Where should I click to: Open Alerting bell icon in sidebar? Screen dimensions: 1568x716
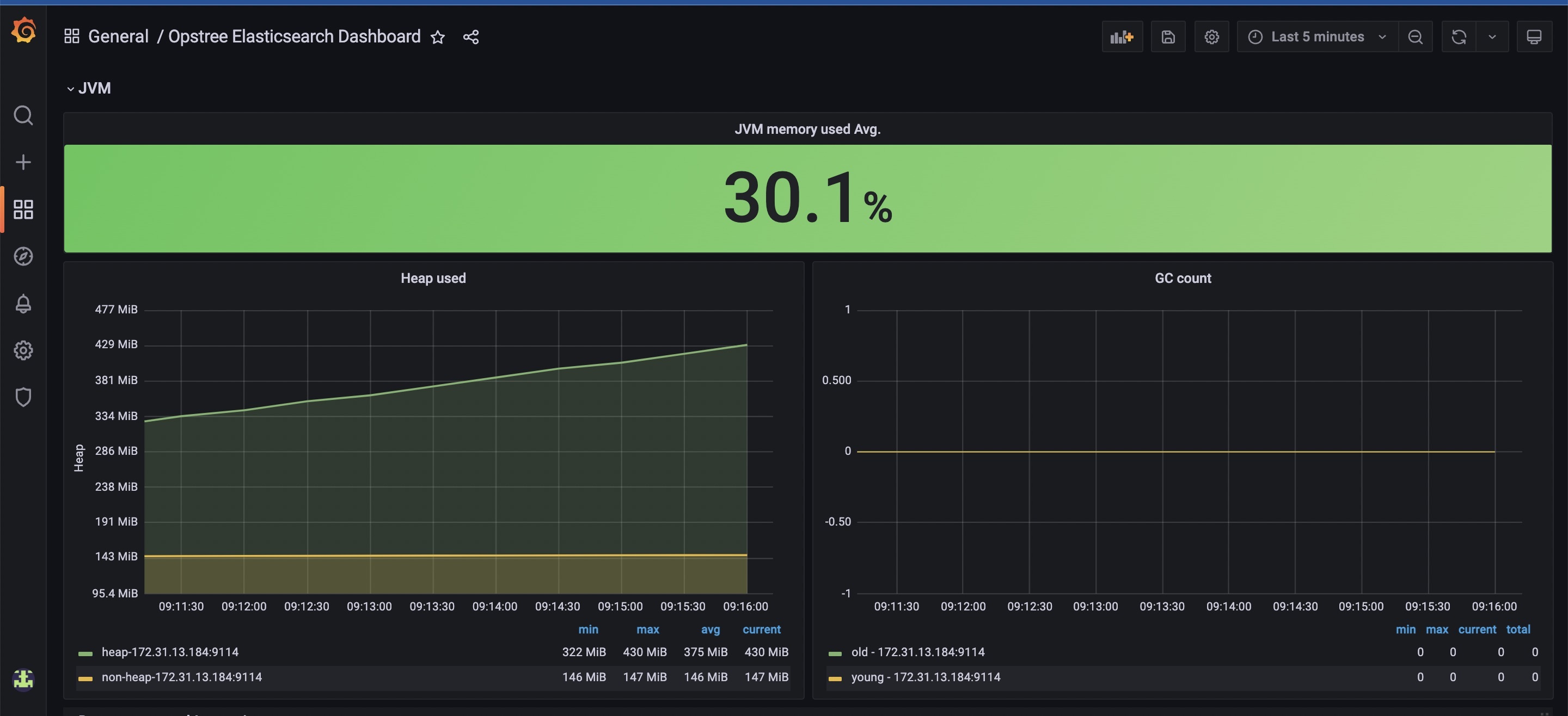coord(23,303)
